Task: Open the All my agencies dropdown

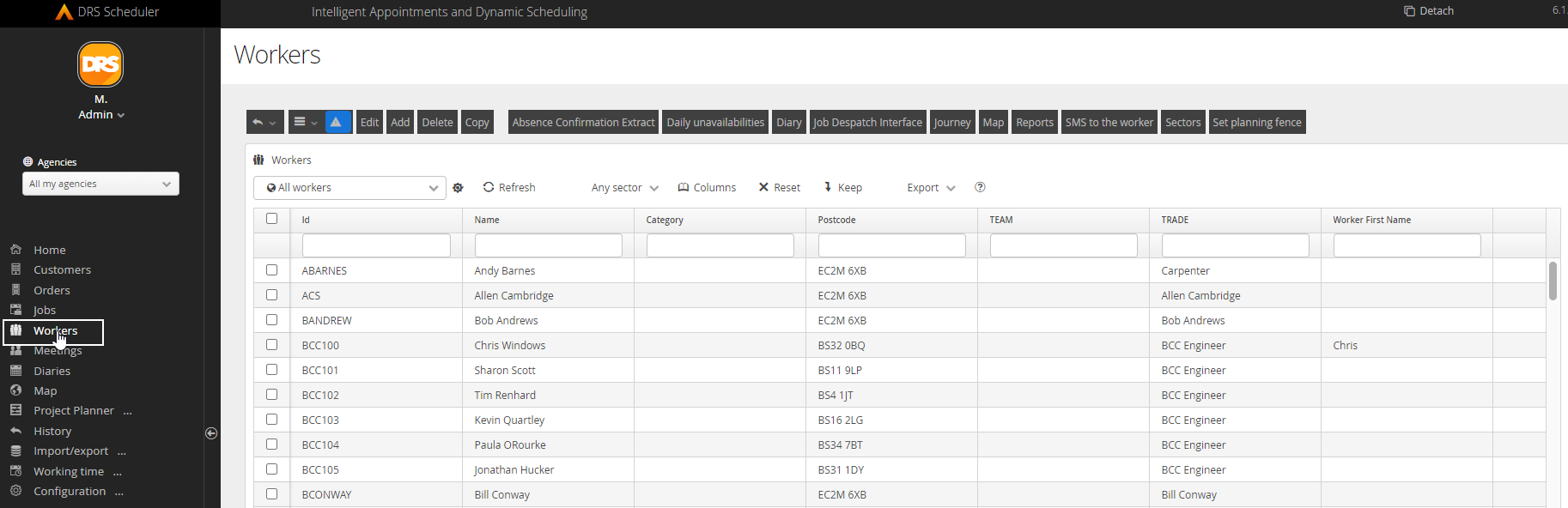Action: tap(100, 184)
